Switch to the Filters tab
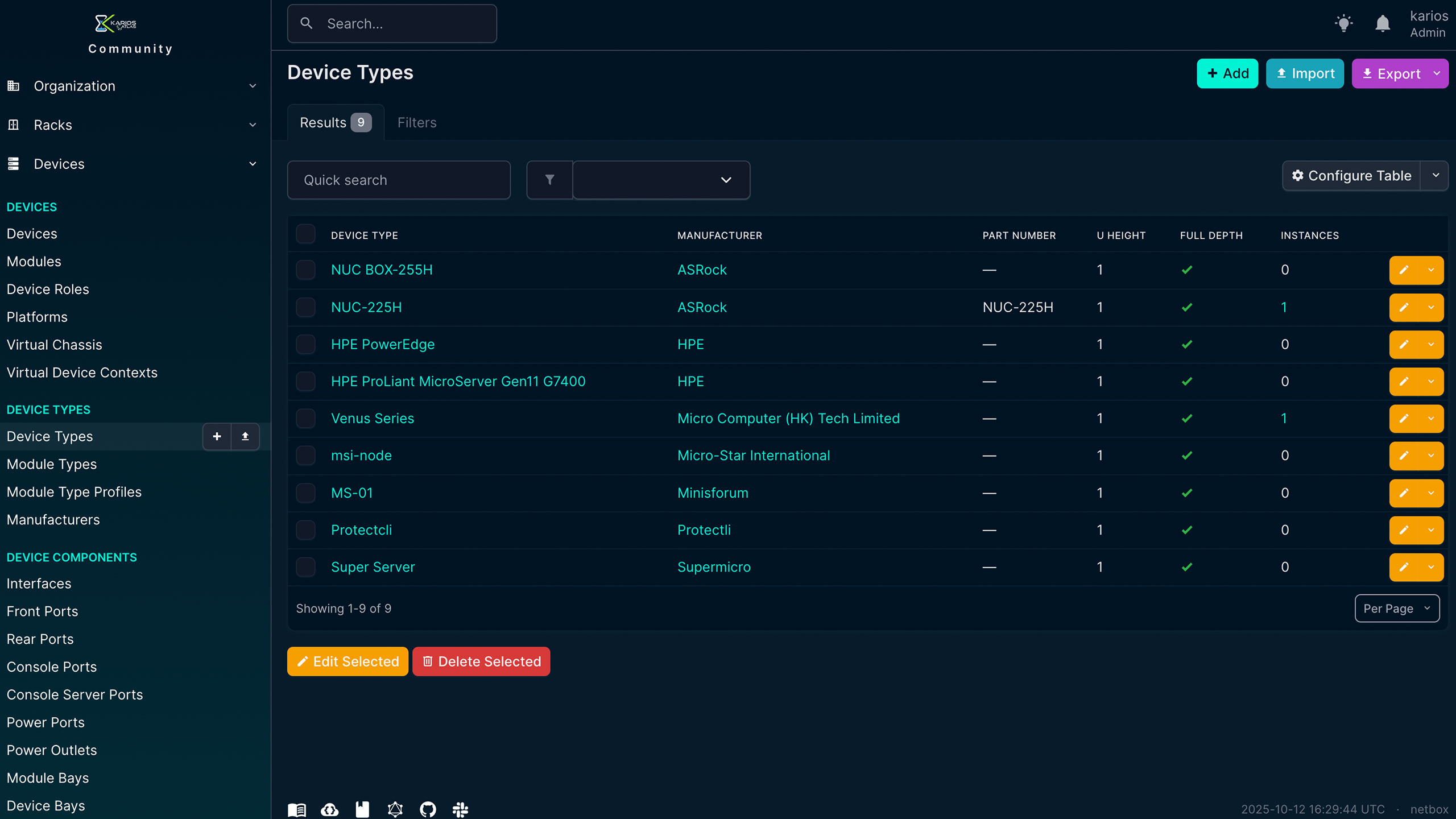This screenshot has width=1456, height=819. (x=417, y=123)
